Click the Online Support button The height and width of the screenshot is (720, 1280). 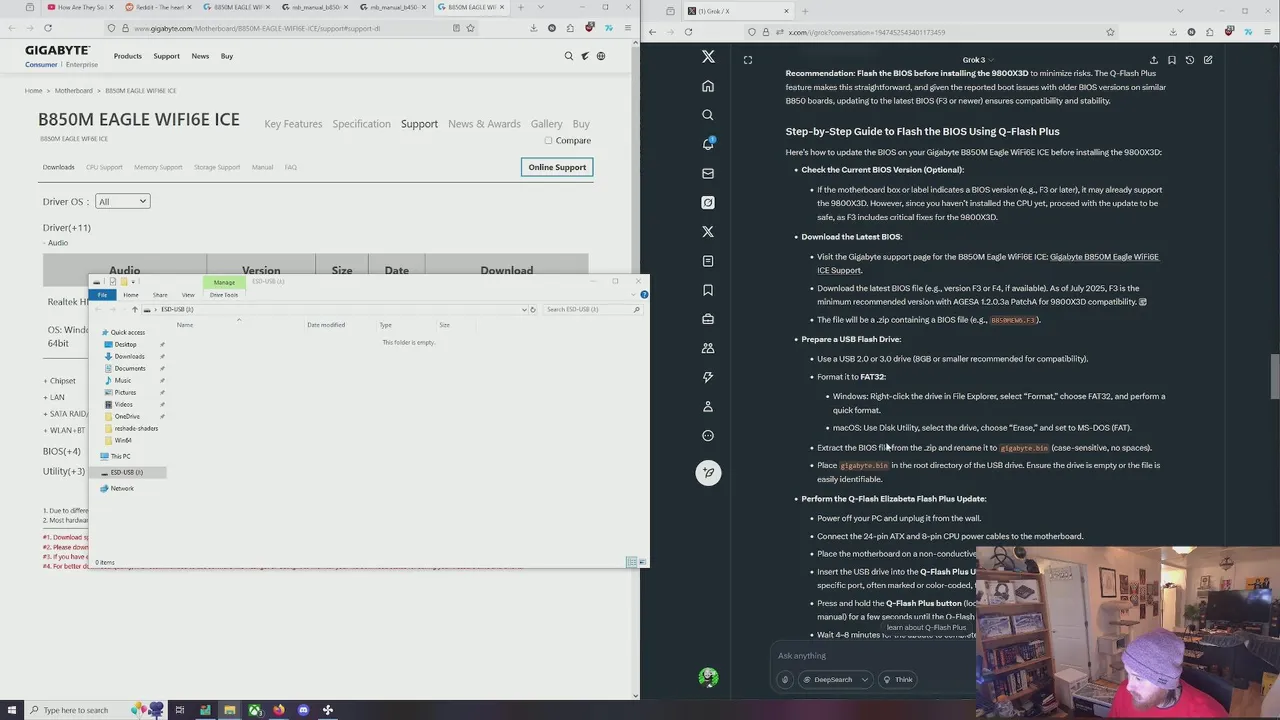[x=557, y=167]
